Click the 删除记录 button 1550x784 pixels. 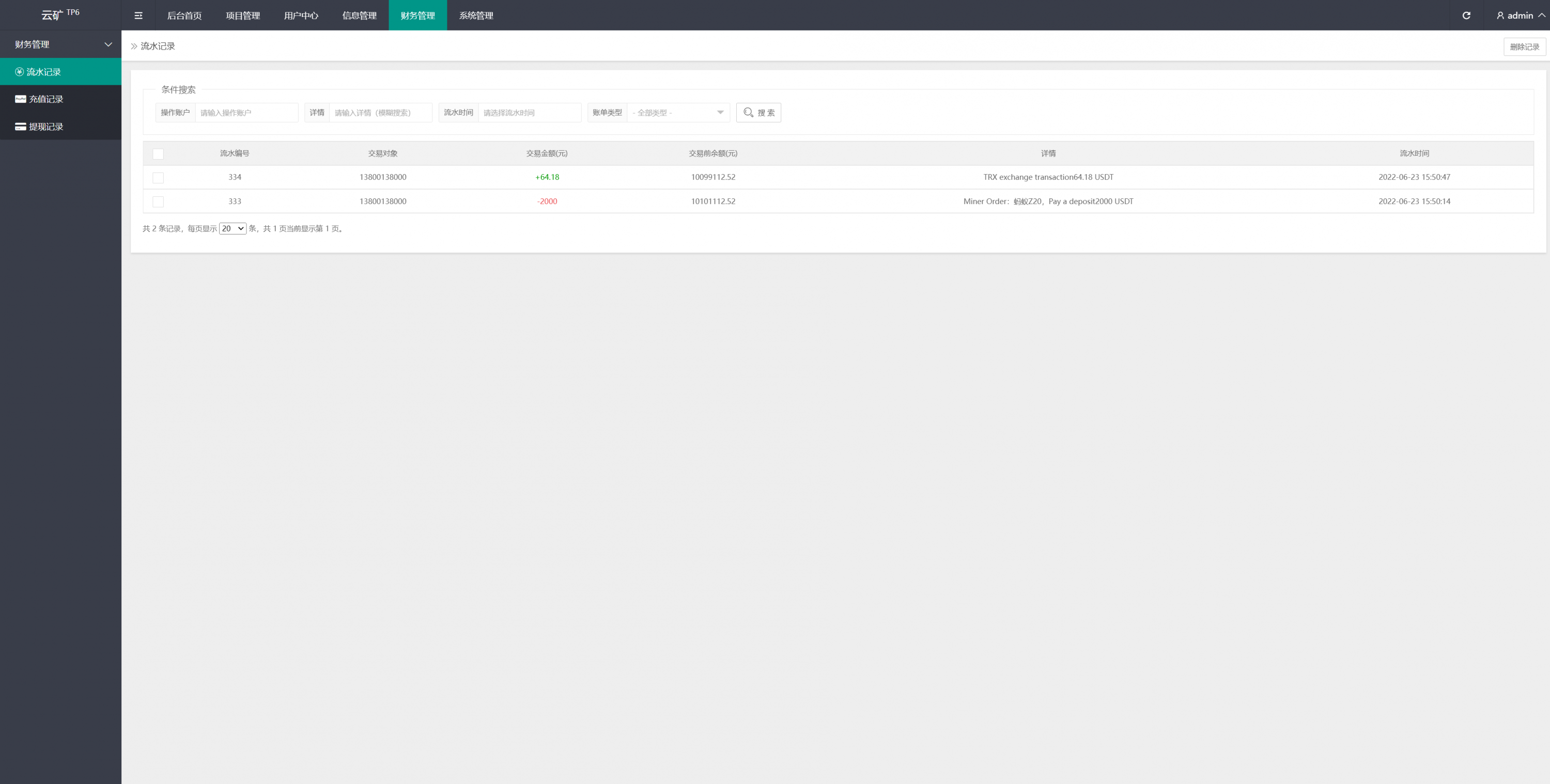tap(1524, 47)
